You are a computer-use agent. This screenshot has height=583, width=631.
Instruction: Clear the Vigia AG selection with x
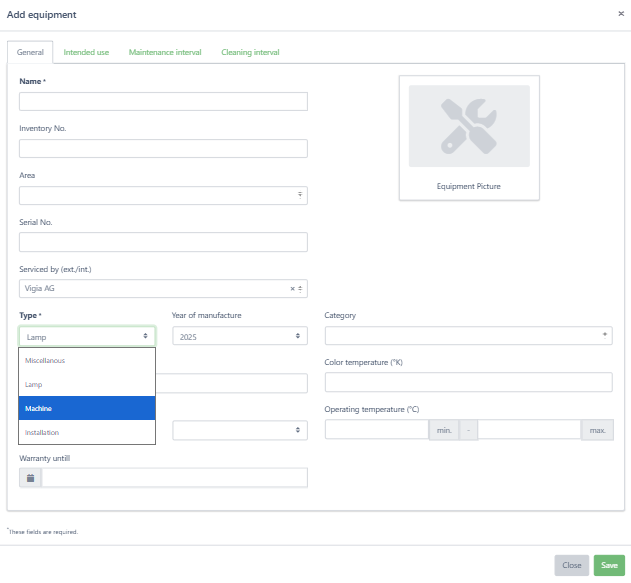point(293,289)
